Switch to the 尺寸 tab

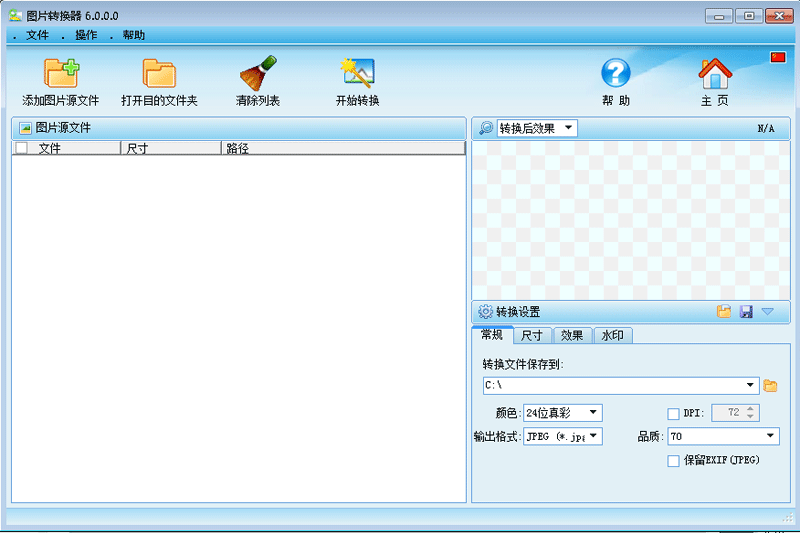click(x=532, y=335)
